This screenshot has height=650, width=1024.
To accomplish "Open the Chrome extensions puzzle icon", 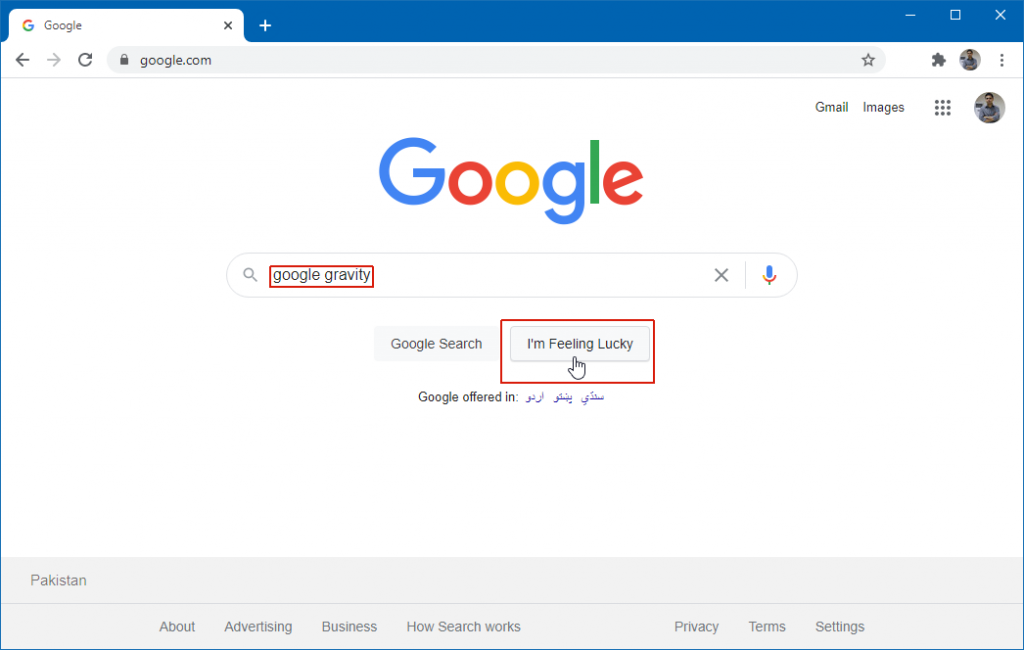I will [938, 60].
